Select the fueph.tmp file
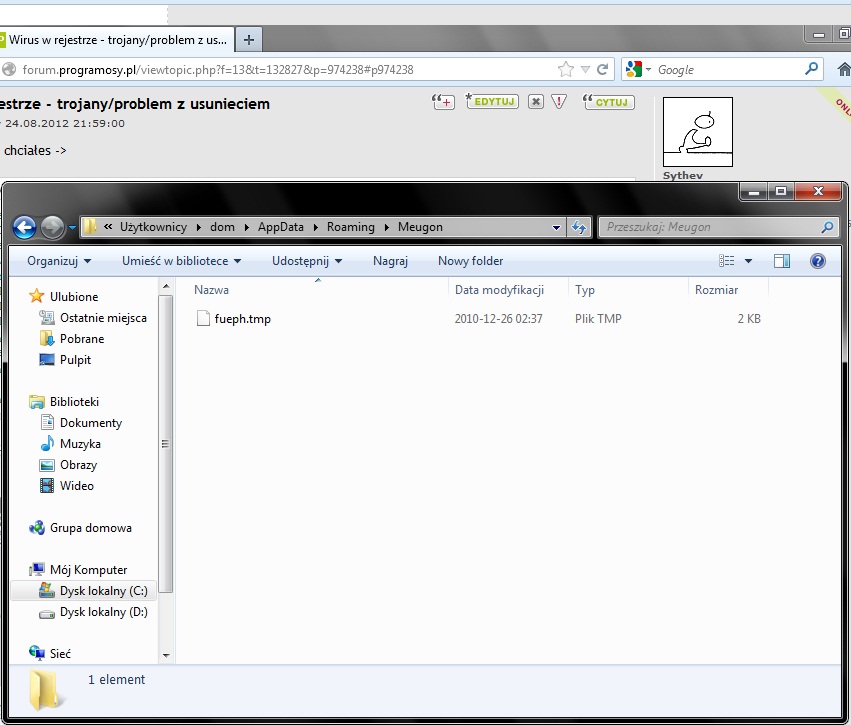The image size is (851, 725). (242, 319)
